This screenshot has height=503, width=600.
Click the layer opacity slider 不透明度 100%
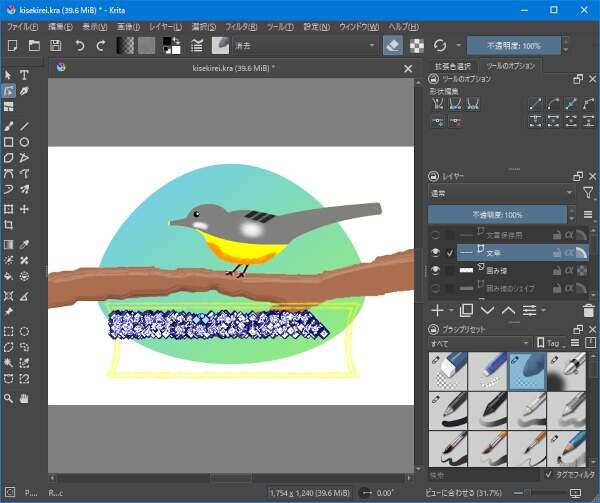497,215
